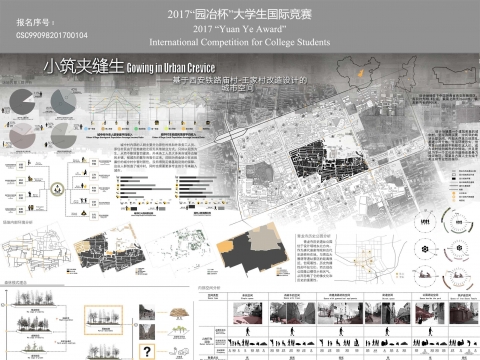Click the left line chart with peaks

(x=115, y=107)
